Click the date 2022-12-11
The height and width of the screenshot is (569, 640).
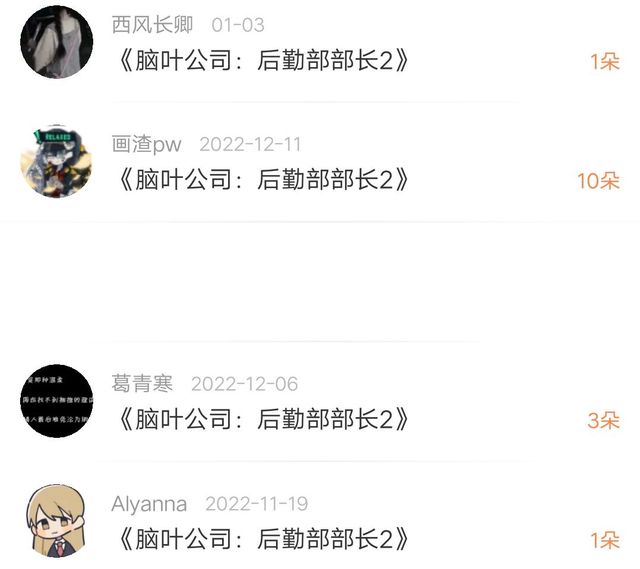(250, 144)
